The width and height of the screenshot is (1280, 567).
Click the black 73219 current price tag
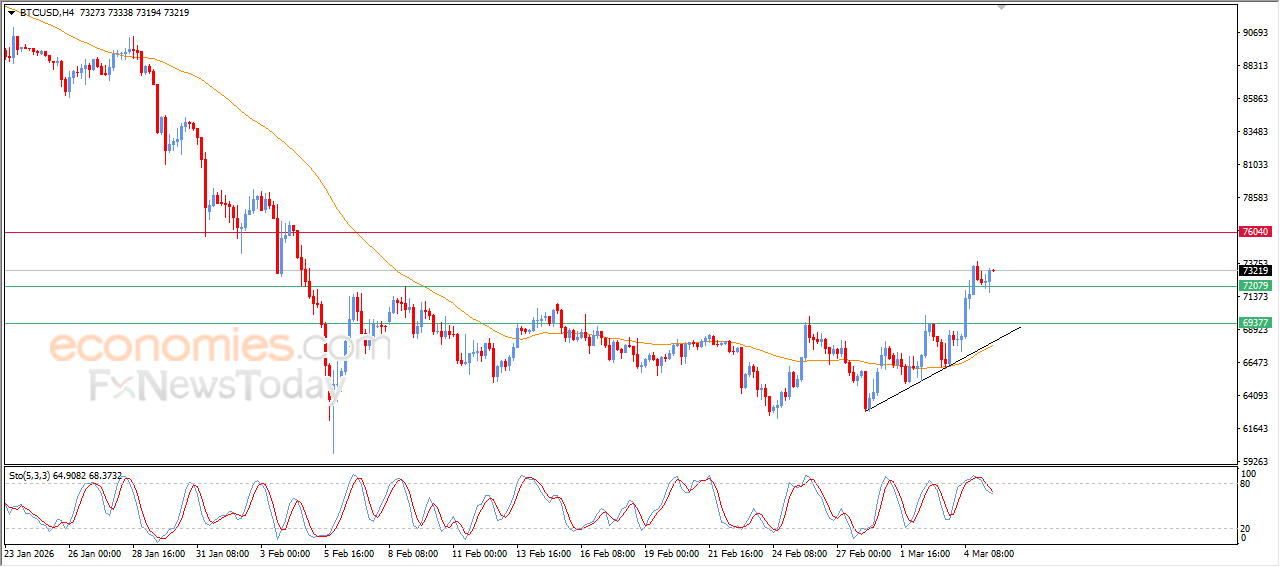(x=1254, y=270)
